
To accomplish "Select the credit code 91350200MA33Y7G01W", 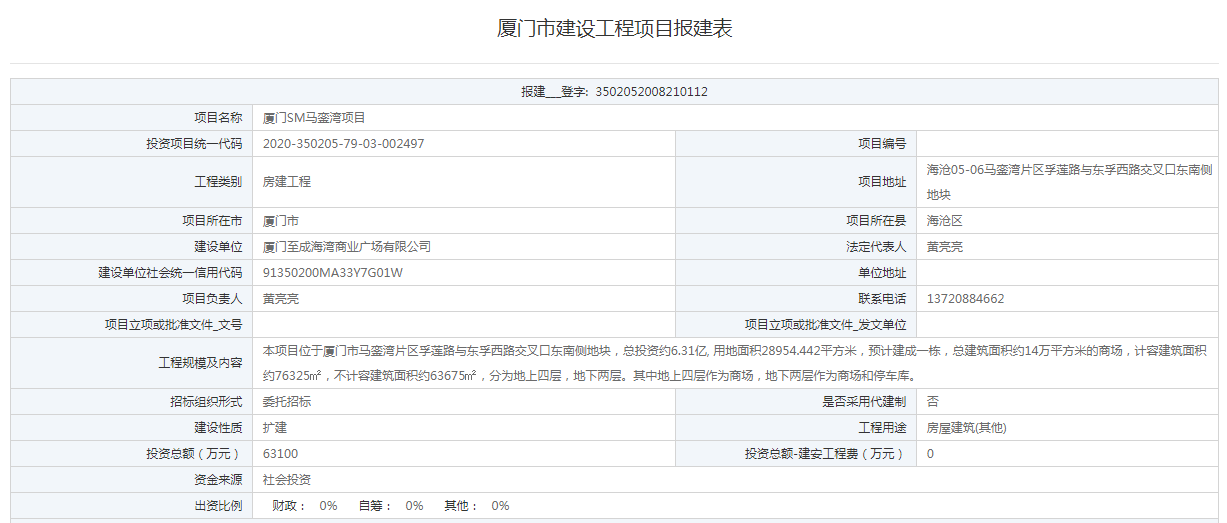I will [332, 272].
